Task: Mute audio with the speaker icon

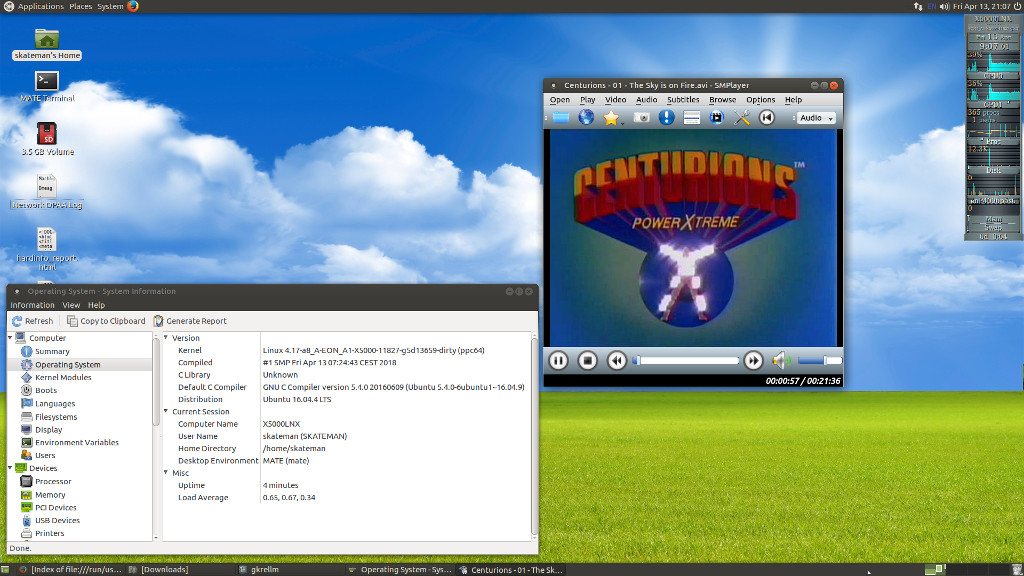Action: (x=781, y=360)
